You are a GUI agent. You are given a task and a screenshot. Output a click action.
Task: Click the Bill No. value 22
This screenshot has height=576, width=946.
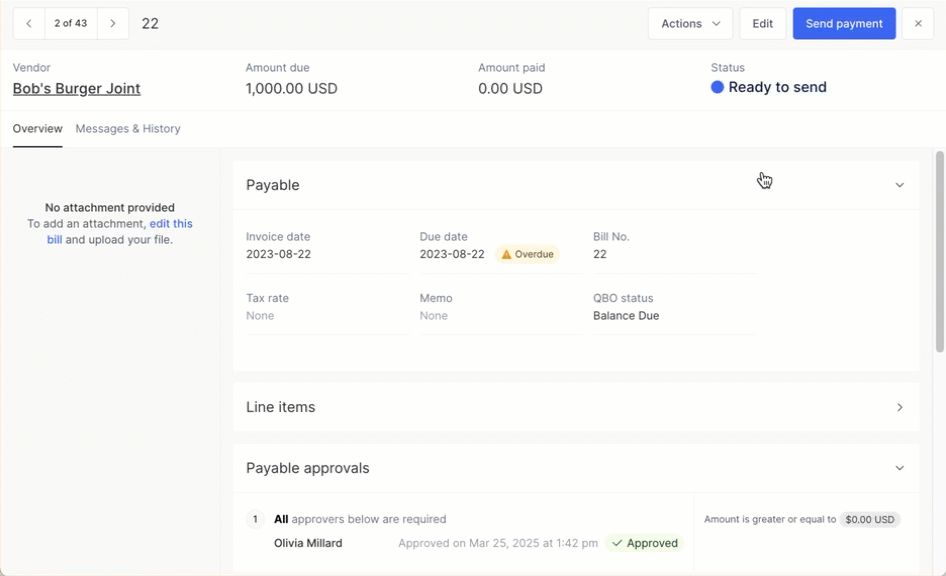click(600, 254)
